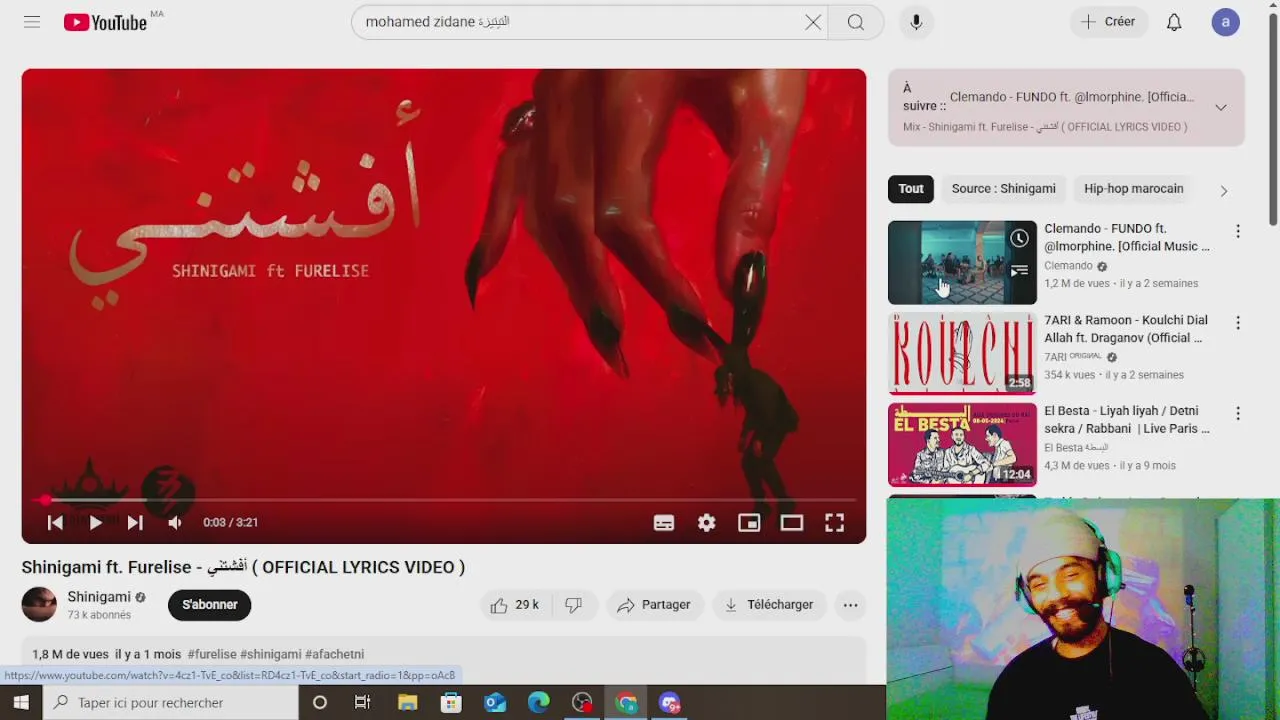Add Clemando FUNDO to Watch later
Image resolution: width=1280 pixels, height=720 pixels.
click(1019, 238)
